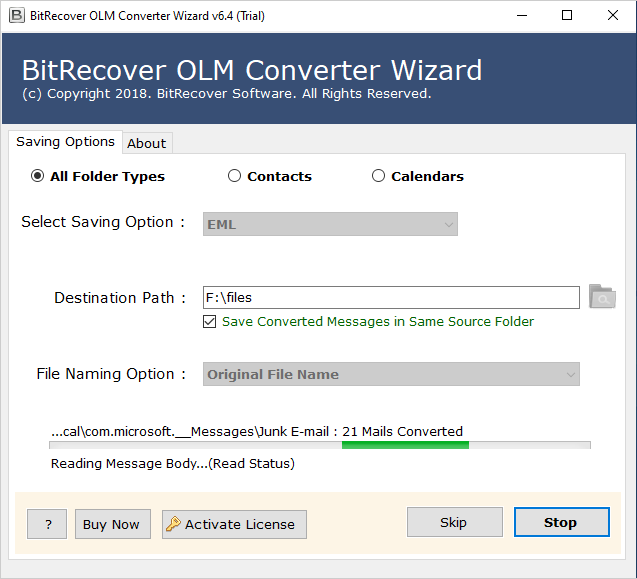The height and width of the screenshot is (579, 637).
Task: Open the Select Saving Option EML dropdown
Action: (x=330, y=224)
